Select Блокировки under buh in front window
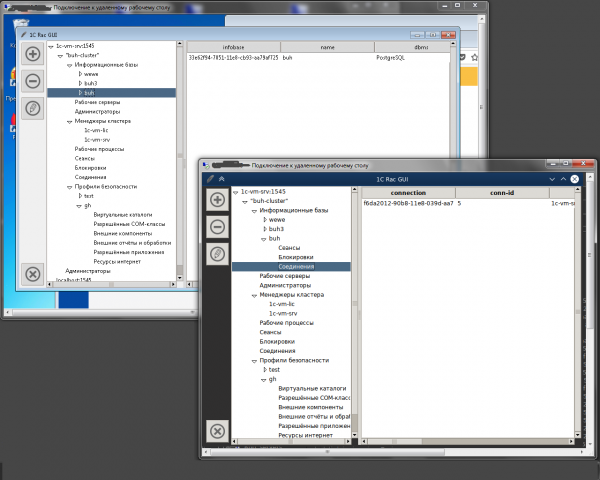This screenshot has width=600, height=480. click(x=296, y=257)
